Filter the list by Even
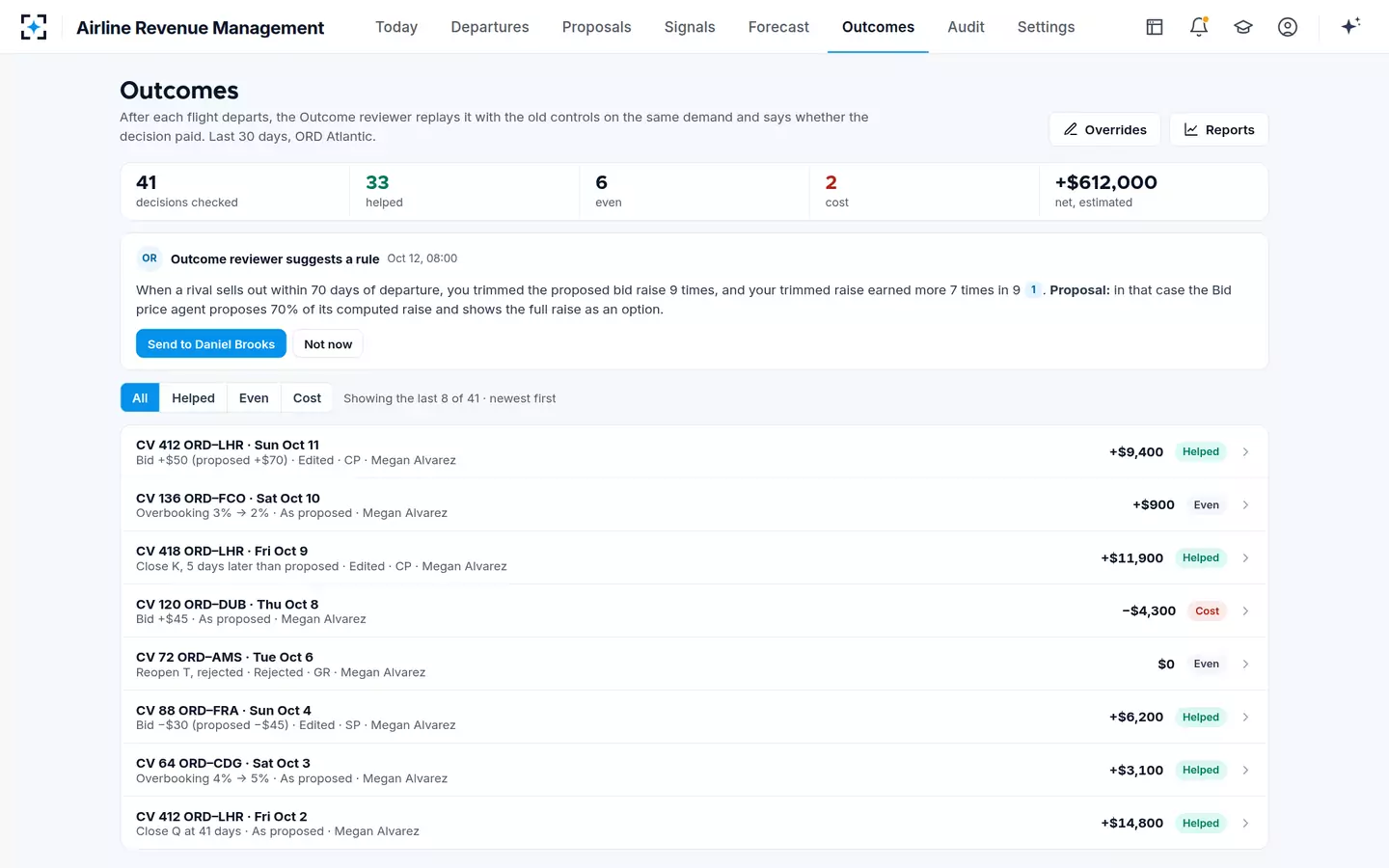This screenshot has height=868, width=1389. coord(254,398)
